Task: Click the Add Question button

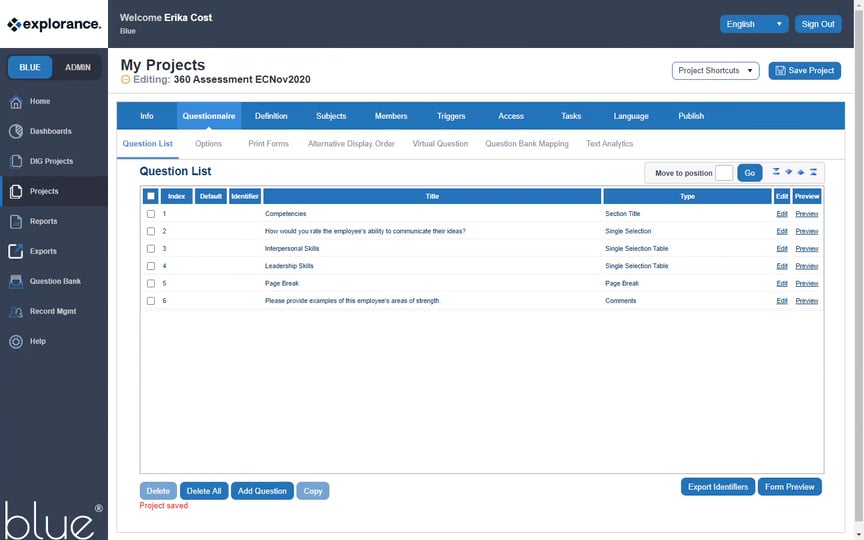Action: coord(262,491)
